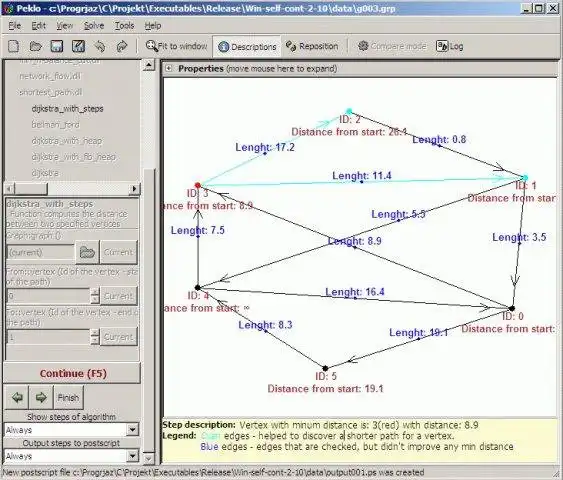Click scroll-up arrow of the algorithm tree
The height and width of the screenshot is (480, 563).
pos(149,65)
